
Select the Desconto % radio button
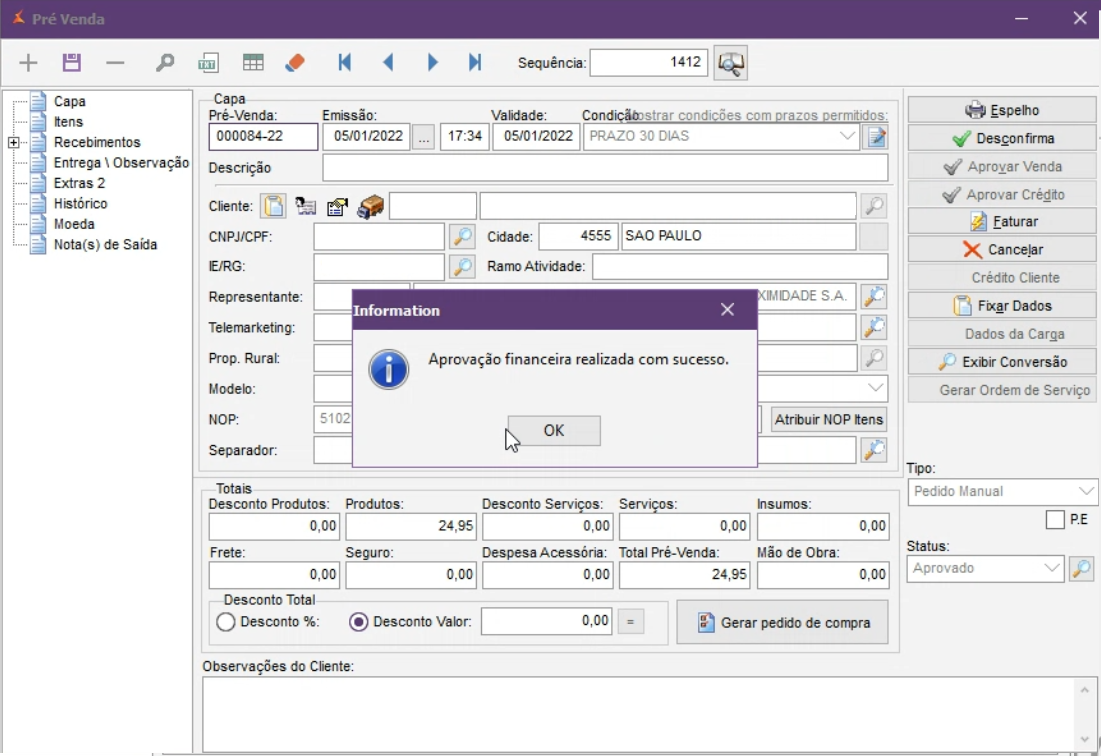click(226, 622)
